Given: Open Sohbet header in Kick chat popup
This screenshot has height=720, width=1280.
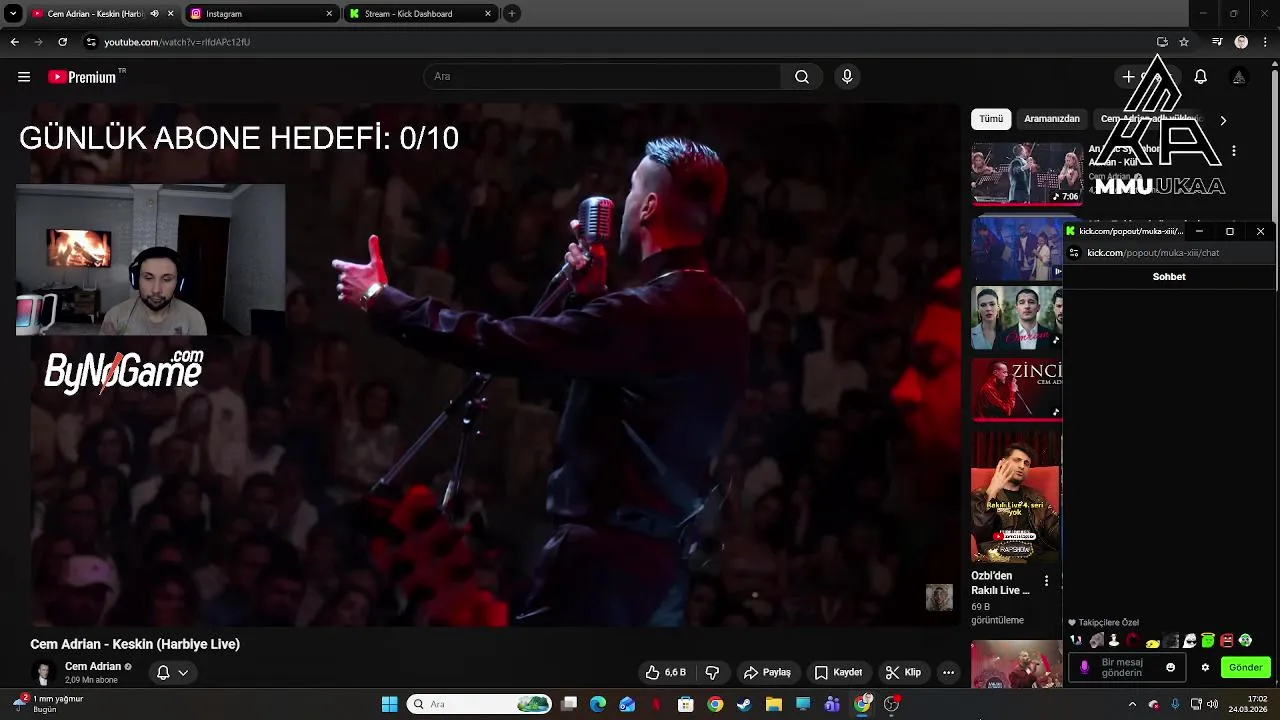Looking at the screenshot, I should click(1169, 277).
